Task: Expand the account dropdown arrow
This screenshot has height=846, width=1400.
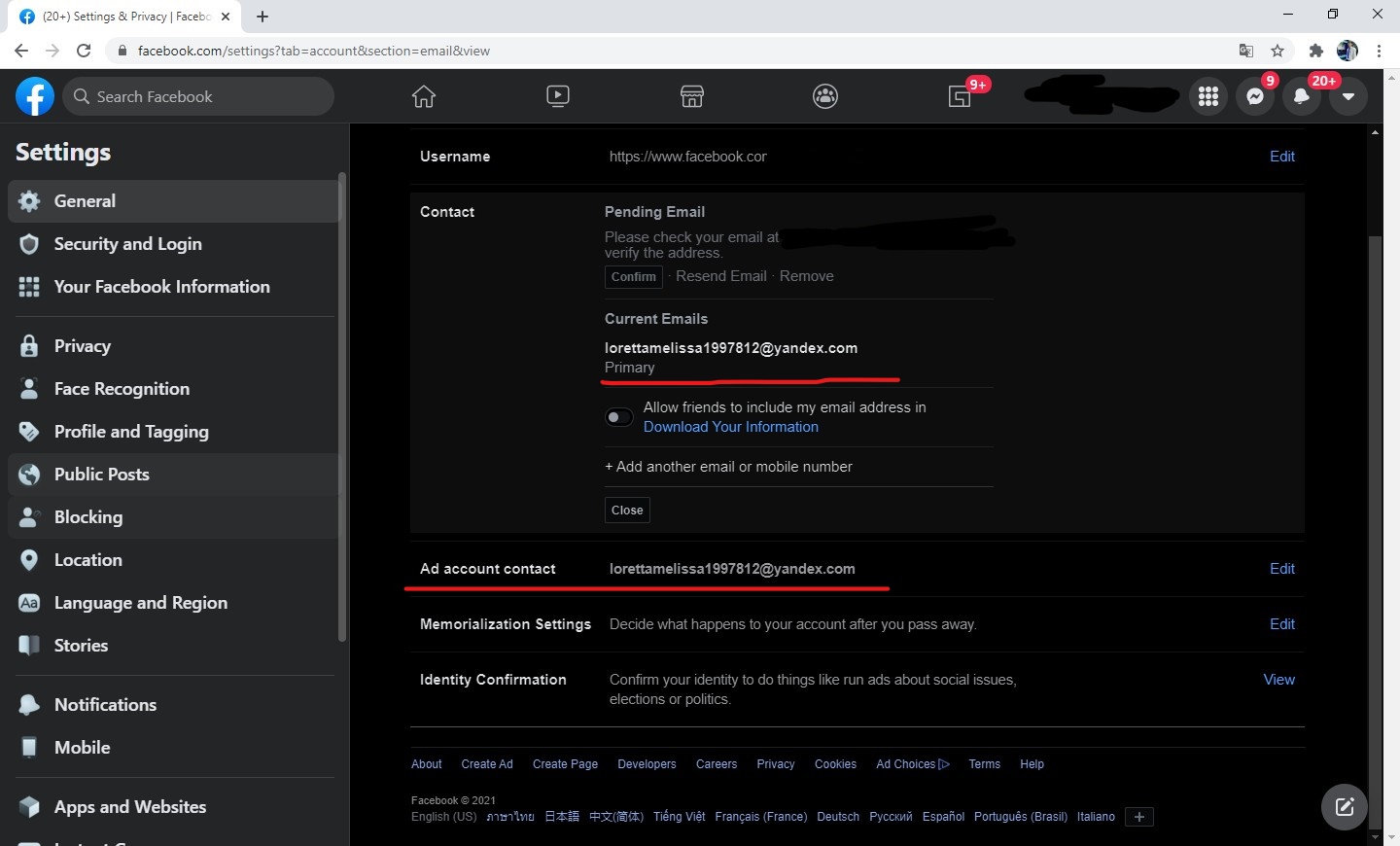Action: (x=1348, y=96)
